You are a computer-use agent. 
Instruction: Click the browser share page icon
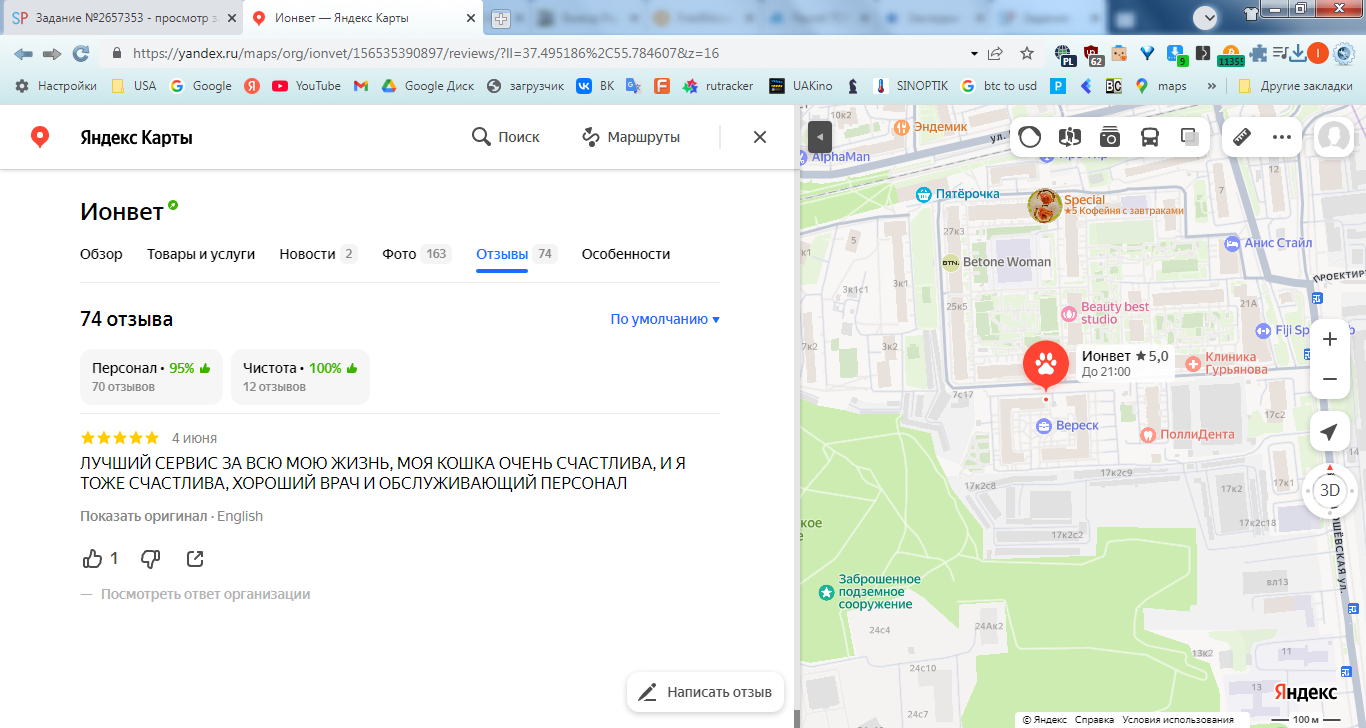click(x=995, y=53)
